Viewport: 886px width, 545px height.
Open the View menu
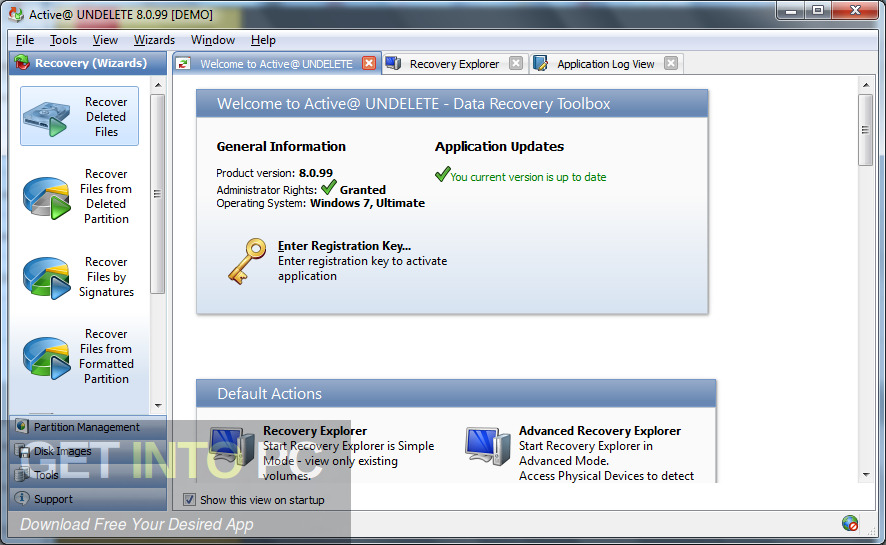click(105, 40)
